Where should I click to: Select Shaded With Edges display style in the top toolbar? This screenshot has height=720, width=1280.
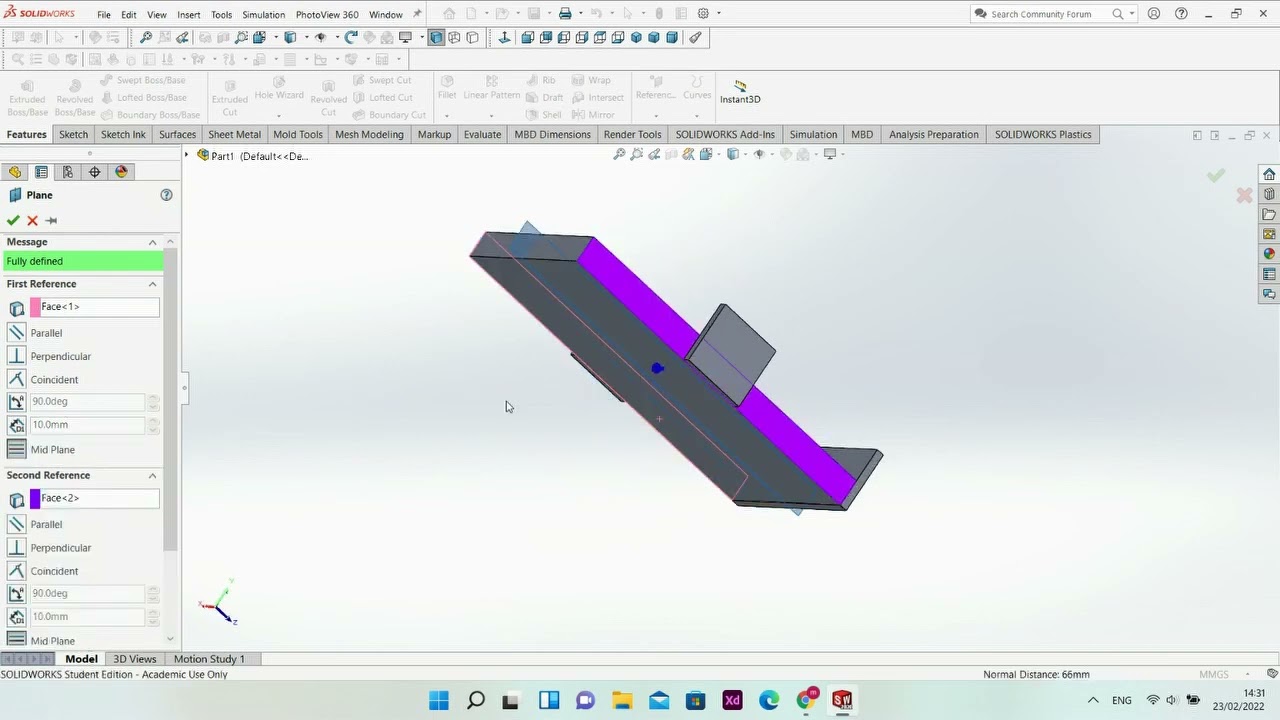point(436,37)
